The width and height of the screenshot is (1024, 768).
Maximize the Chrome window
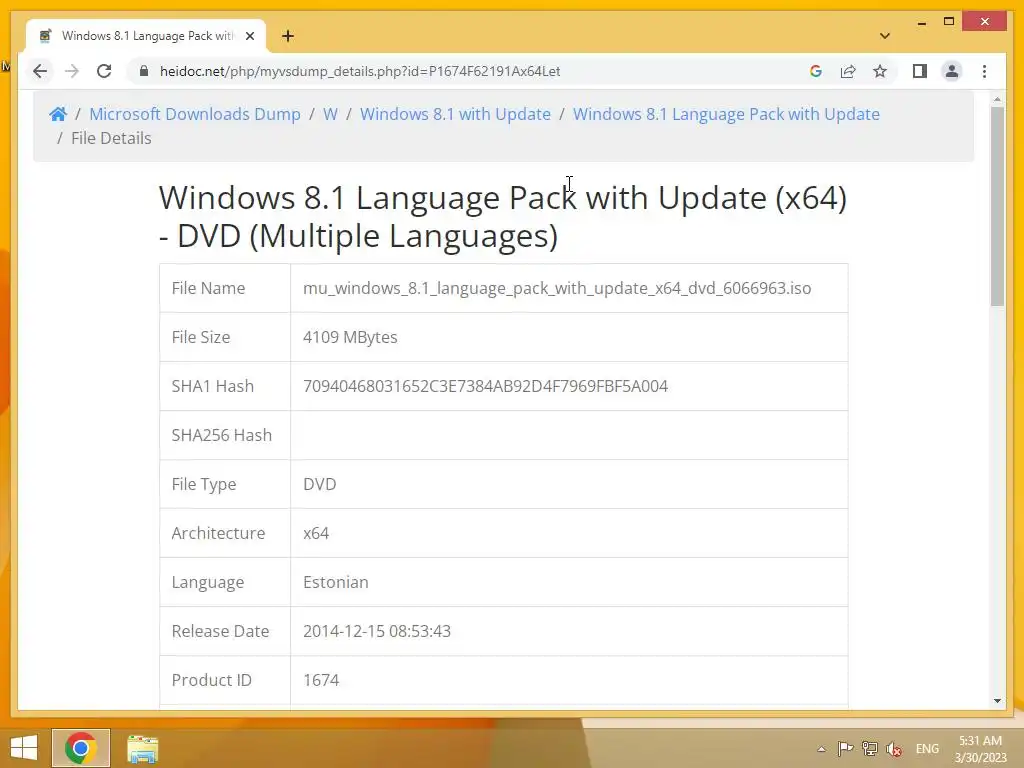pos(949,22)
